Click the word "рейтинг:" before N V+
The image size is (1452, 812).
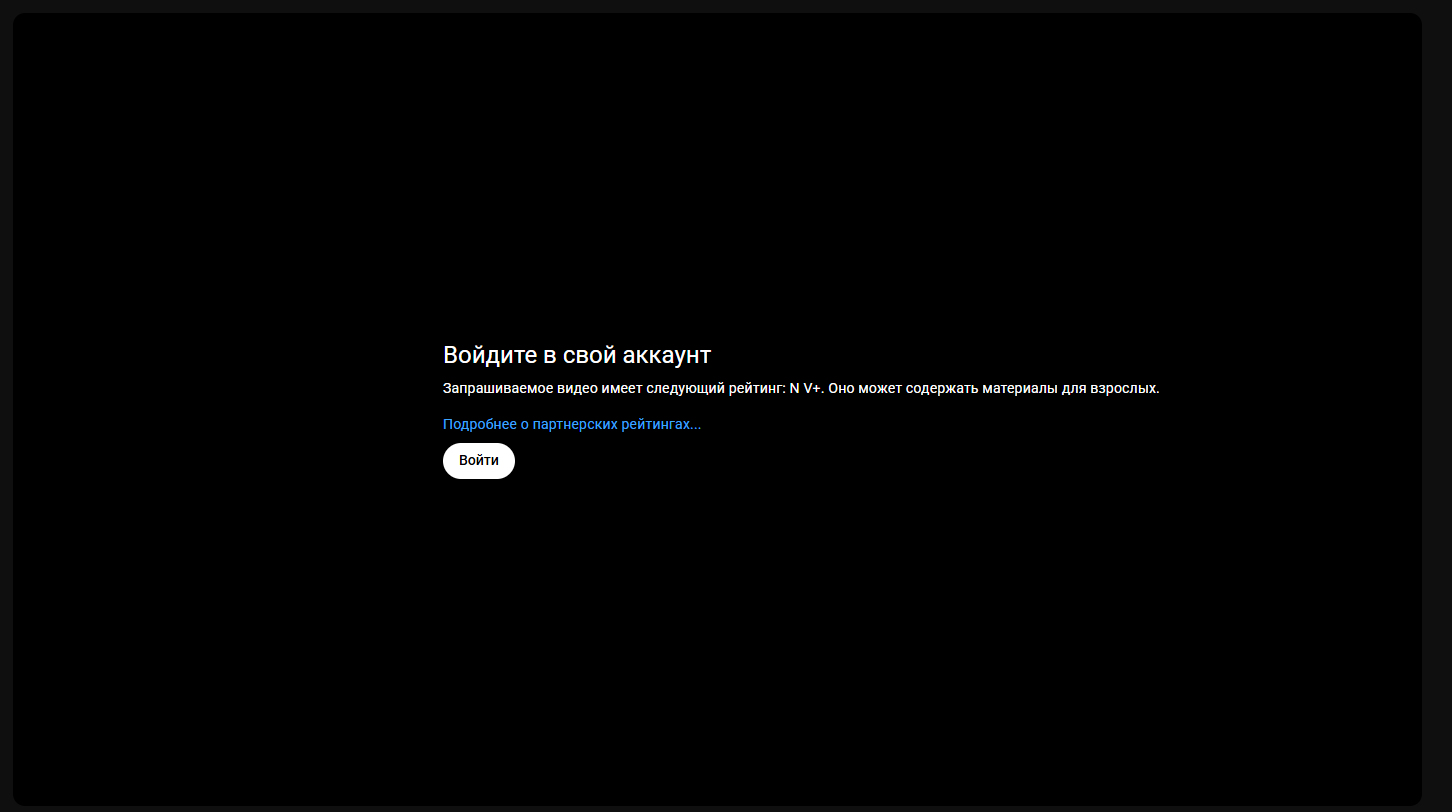pos(757,388)
